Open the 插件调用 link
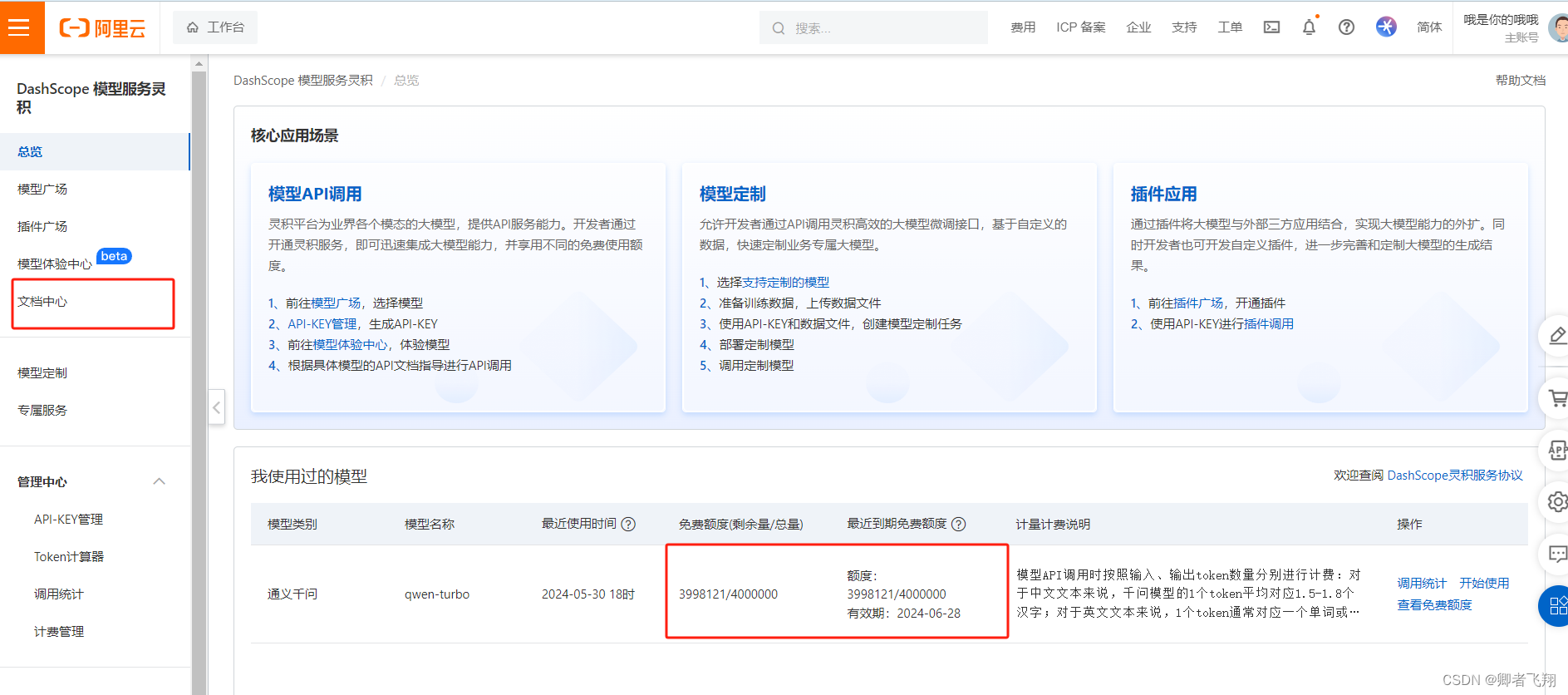Image resolution: width=1568 pixels, height=695 pixels. point(1269,323)
